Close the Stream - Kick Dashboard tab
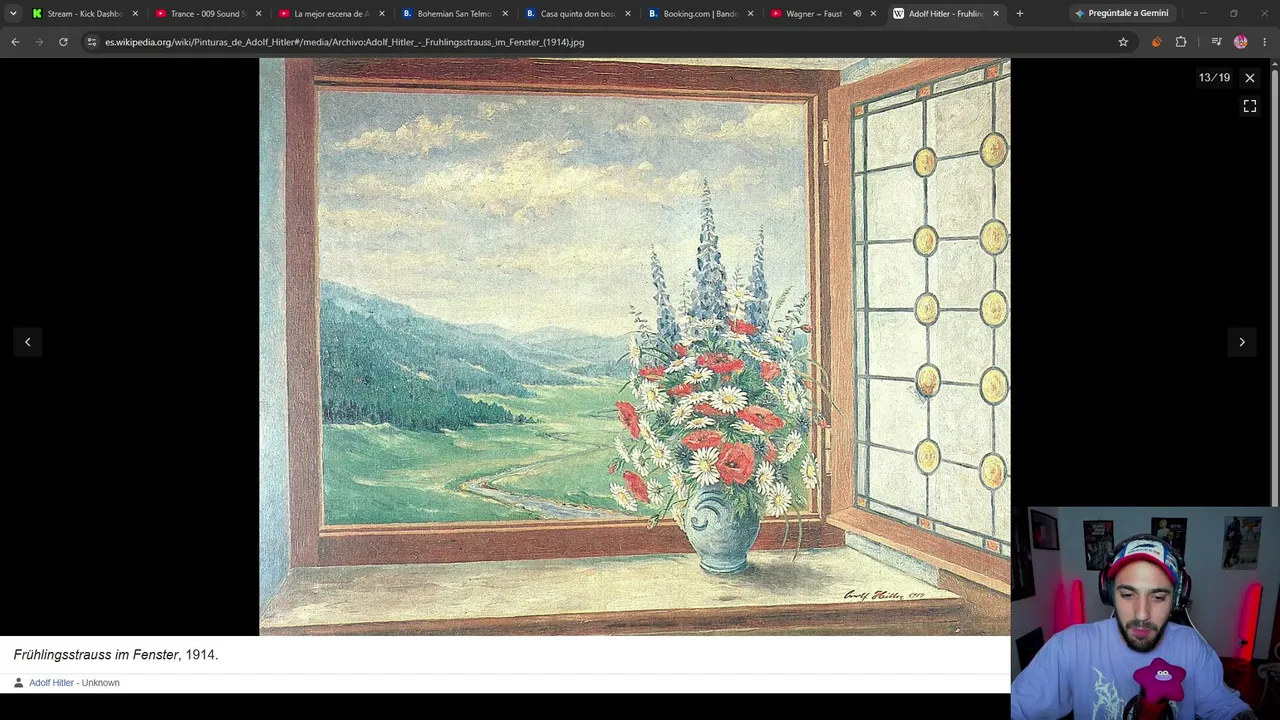This screenshot has width=1280, height=720. (x=135, y=14)
